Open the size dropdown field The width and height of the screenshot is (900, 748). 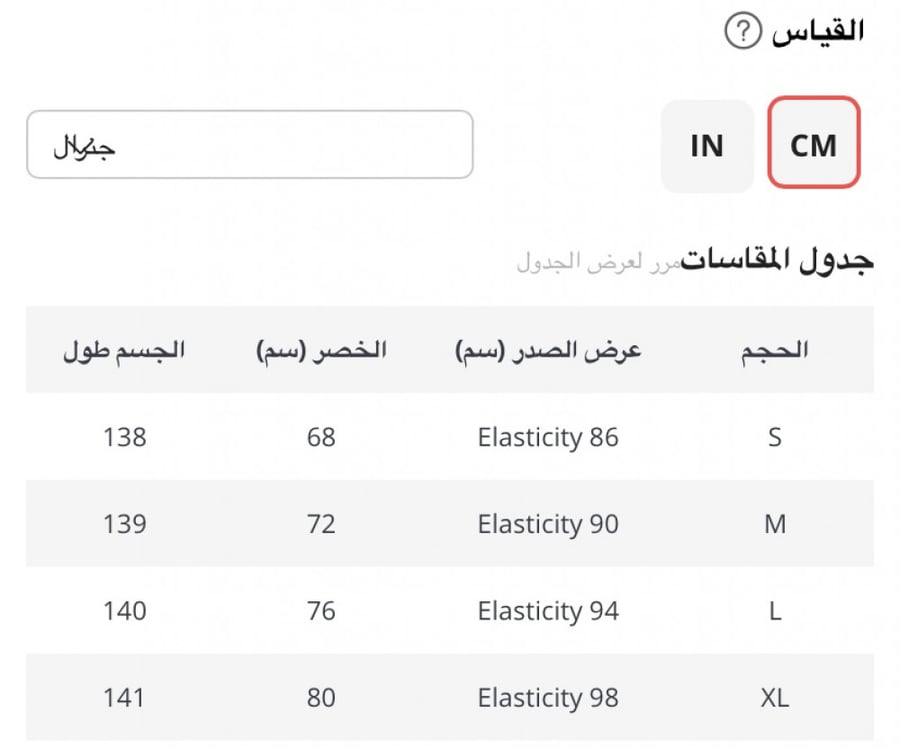click(250, 144)
